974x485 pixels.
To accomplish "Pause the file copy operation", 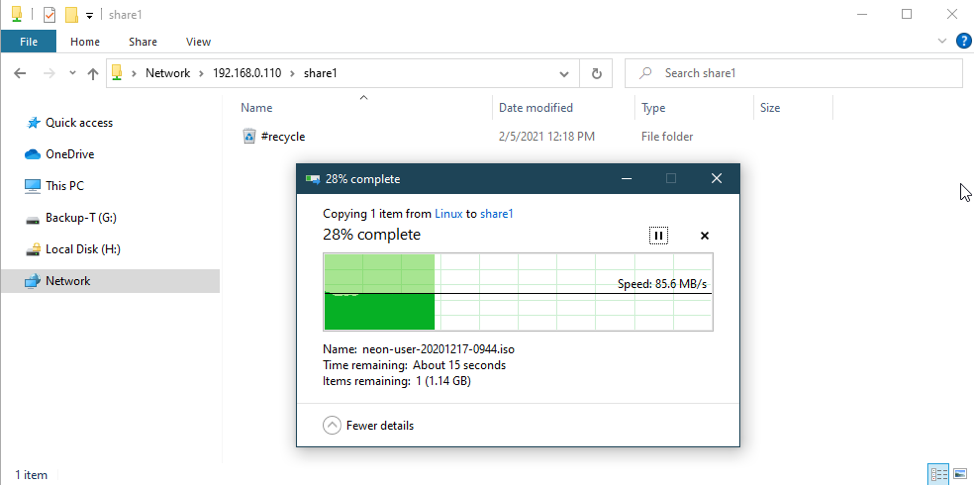I will coord(658,236).
